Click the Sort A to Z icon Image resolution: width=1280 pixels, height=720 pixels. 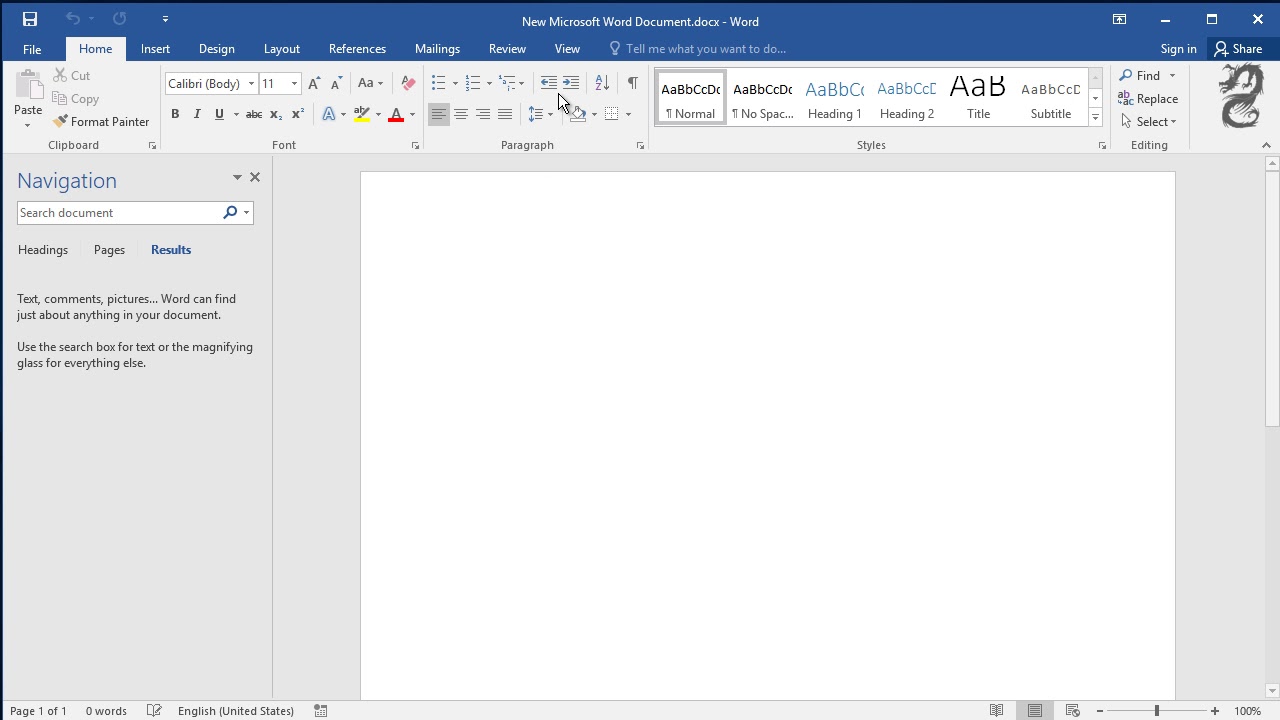(x=602, y=83)
